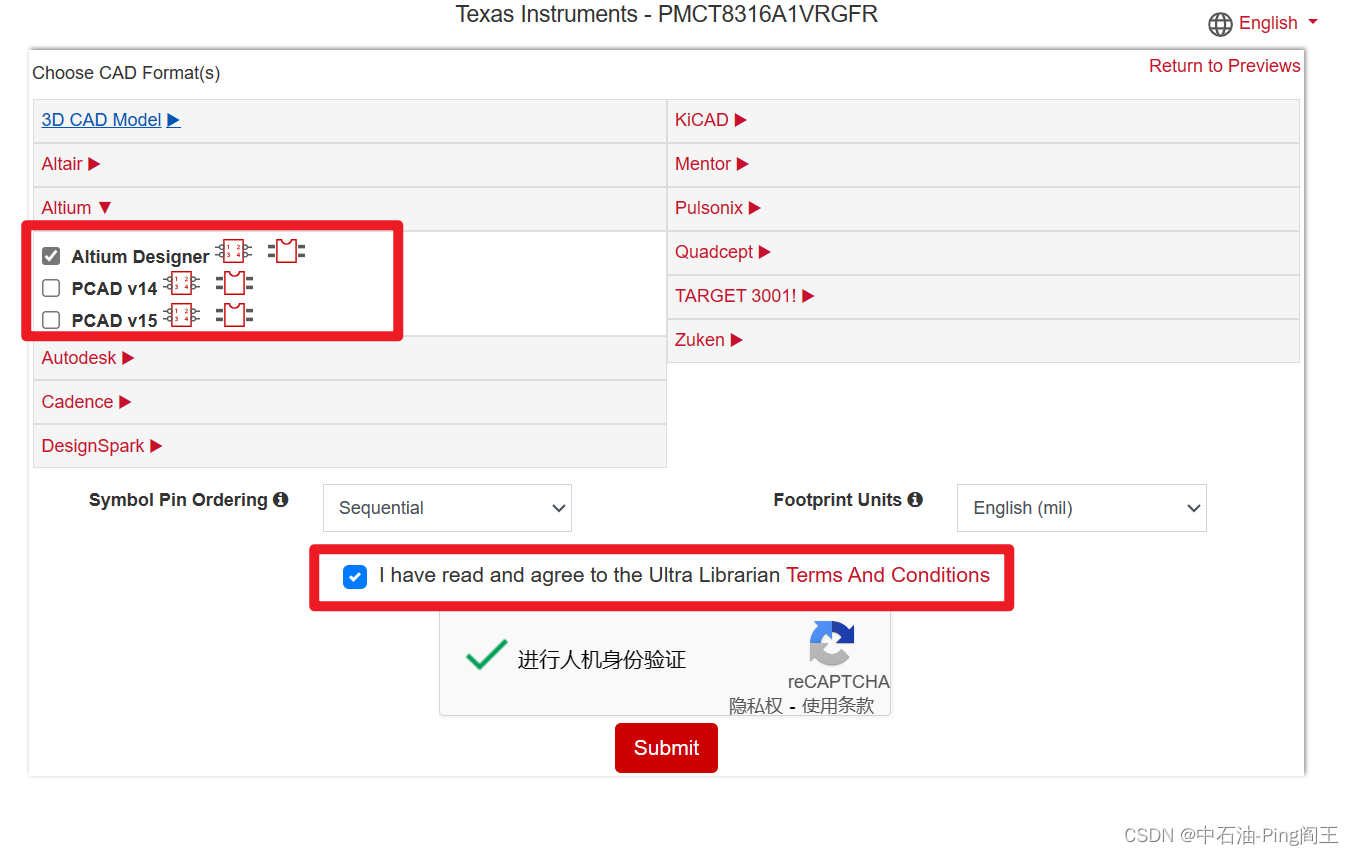Click the symbol icon beside PCAD v14
Screen dimensions: 1354x855
click(182, 283)
